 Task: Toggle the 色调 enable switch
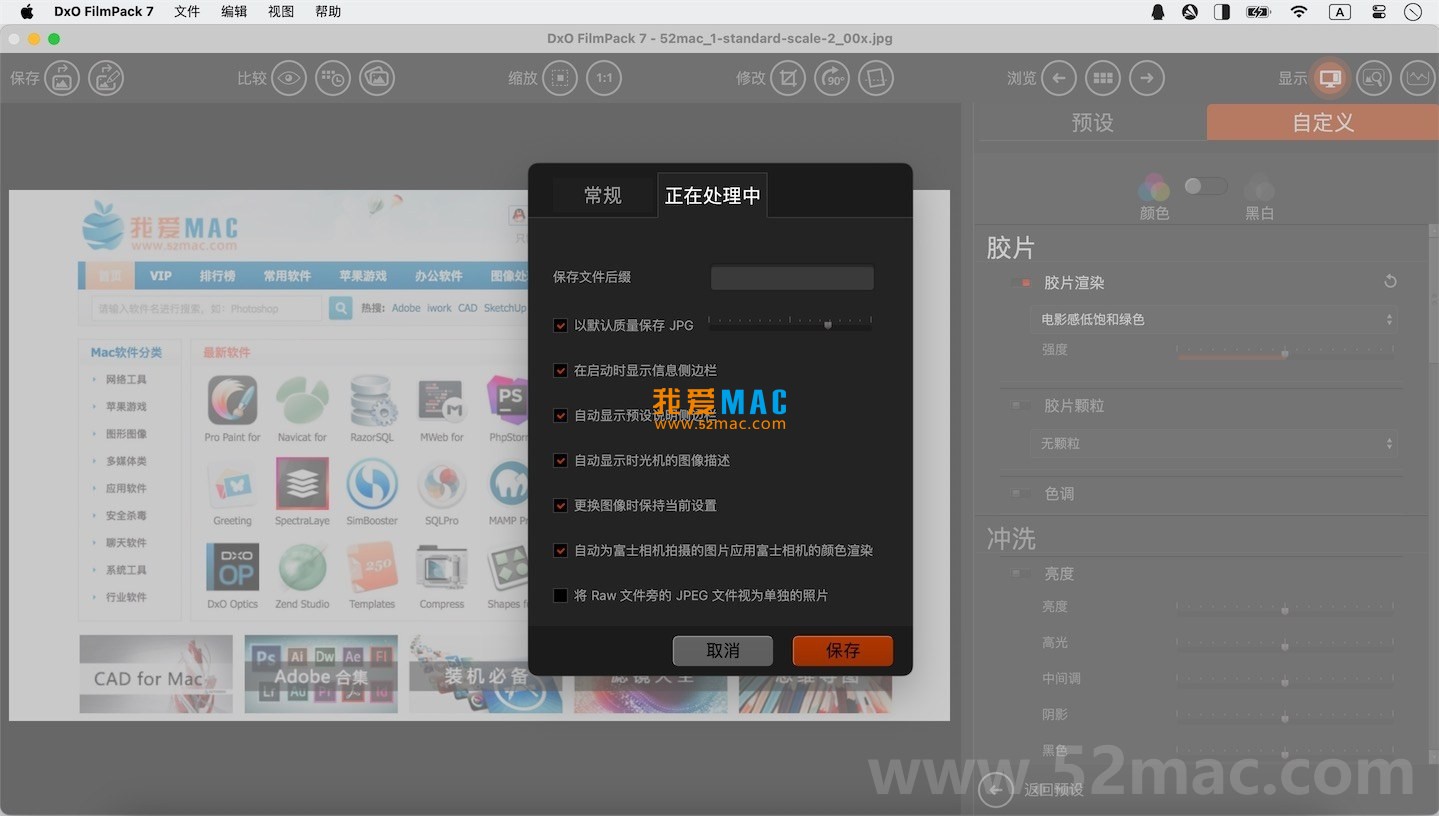coord(1021,493)
